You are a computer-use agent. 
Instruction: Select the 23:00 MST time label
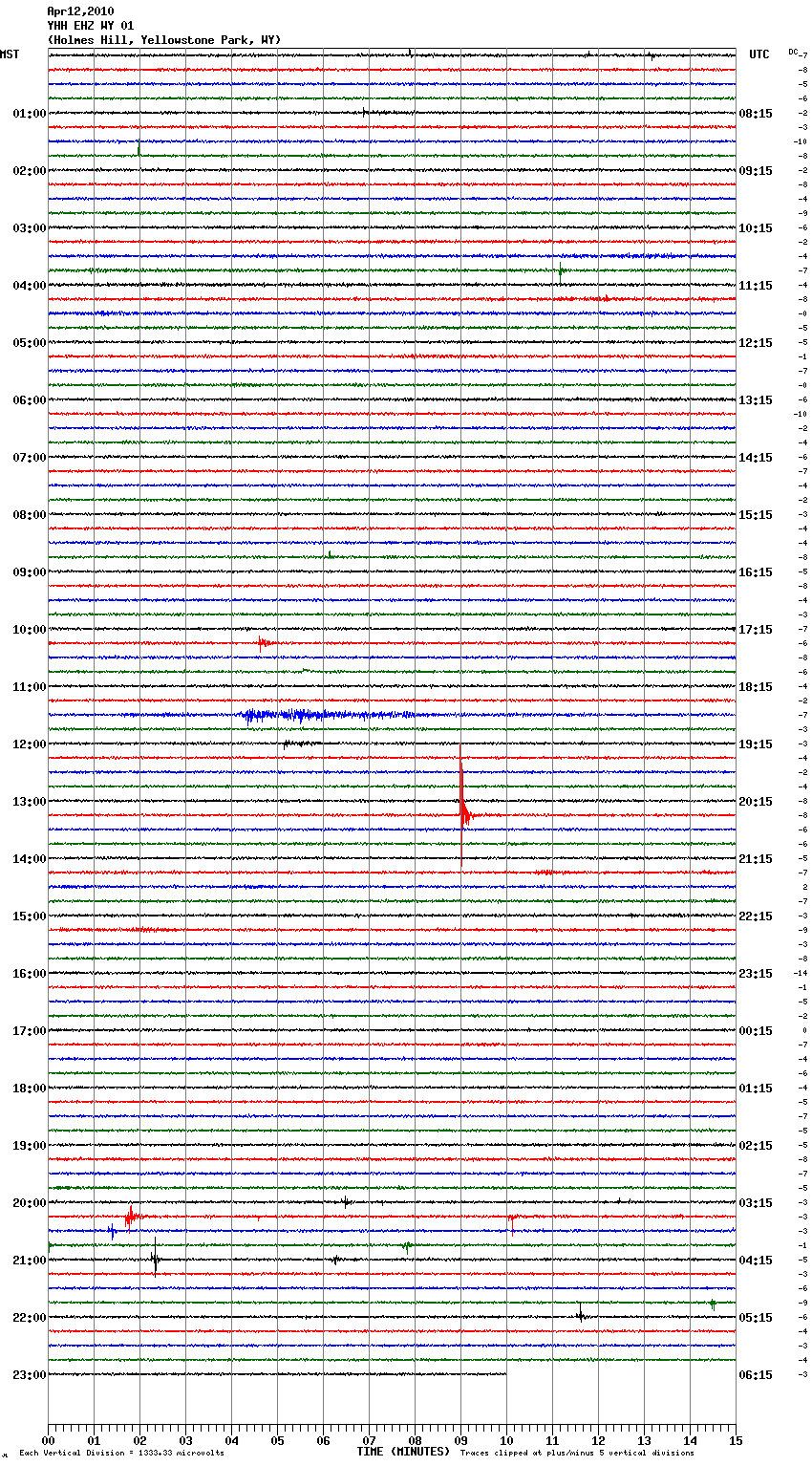tap(29, 1375)
